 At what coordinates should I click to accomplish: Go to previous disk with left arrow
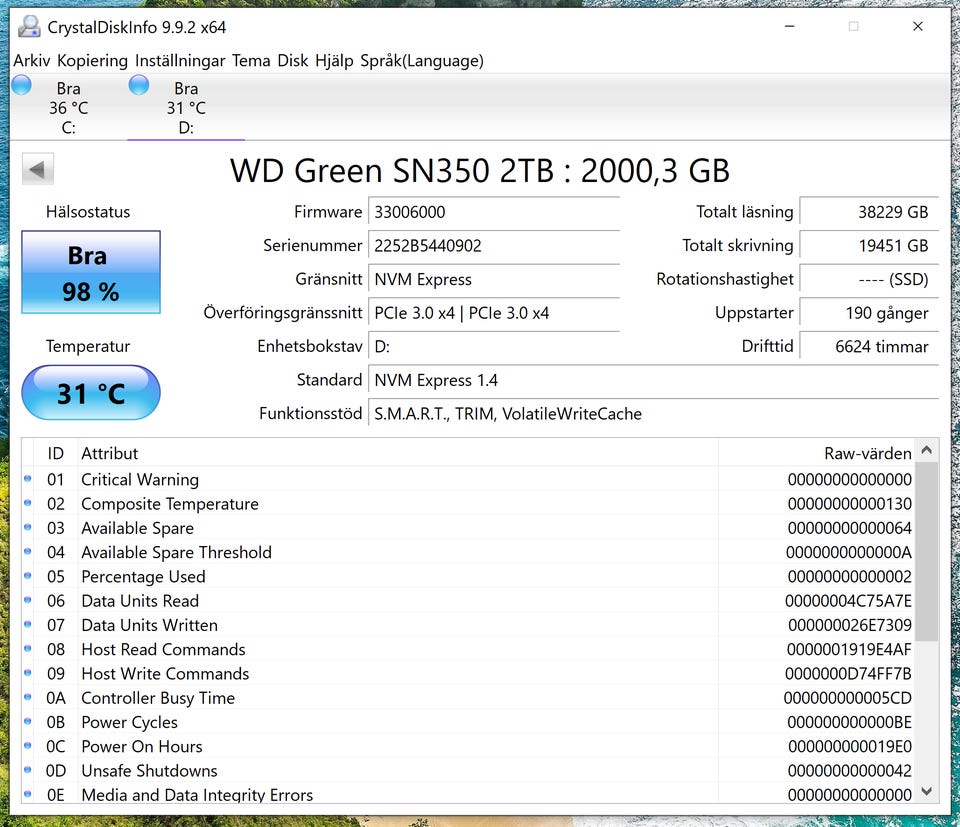[38, 169]
